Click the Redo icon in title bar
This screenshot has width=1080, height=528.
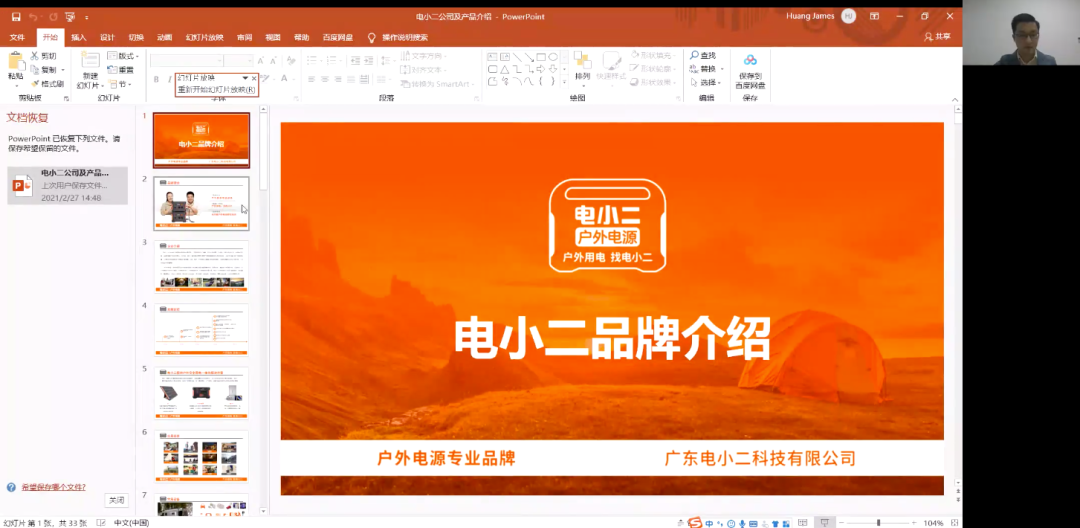tap(53, 17)
